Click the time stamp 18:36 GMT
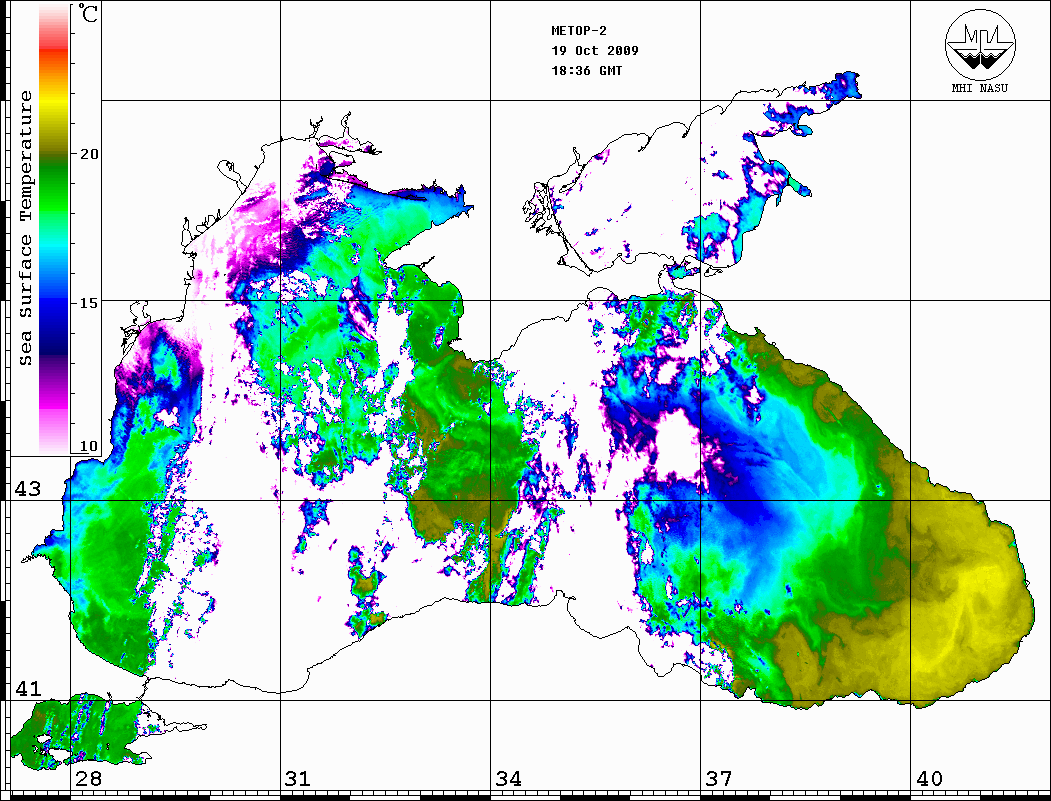 click(x=586, y=70)
